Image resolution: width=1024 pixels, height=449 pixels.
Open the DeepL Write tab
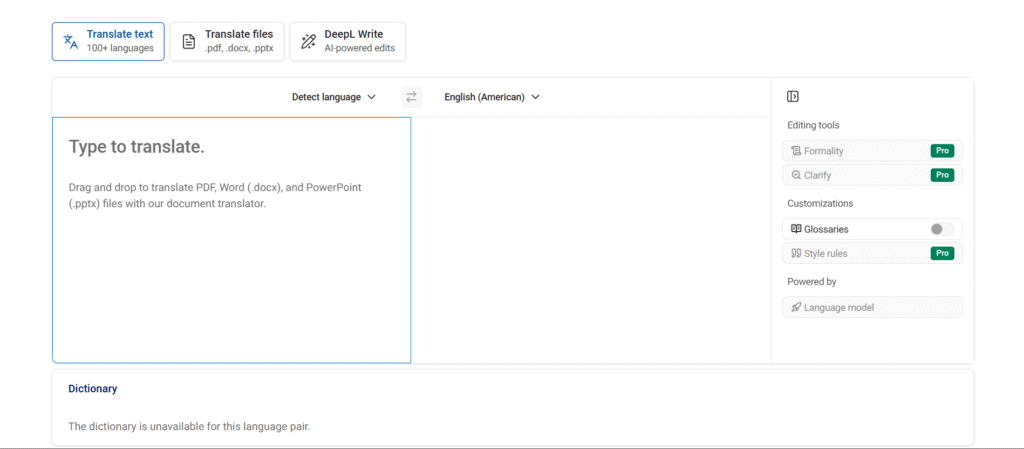347,41
